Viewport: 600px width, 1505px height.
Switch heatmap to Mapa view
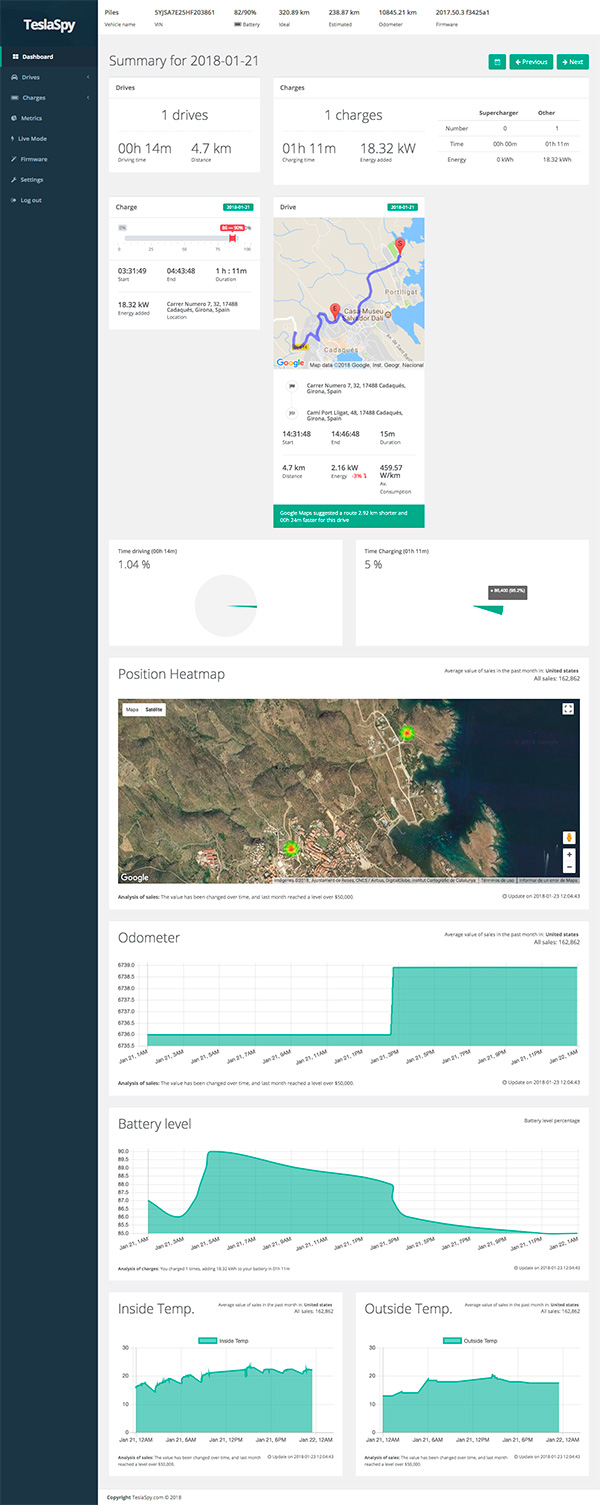pyautogui.click(x=131, y=709)
